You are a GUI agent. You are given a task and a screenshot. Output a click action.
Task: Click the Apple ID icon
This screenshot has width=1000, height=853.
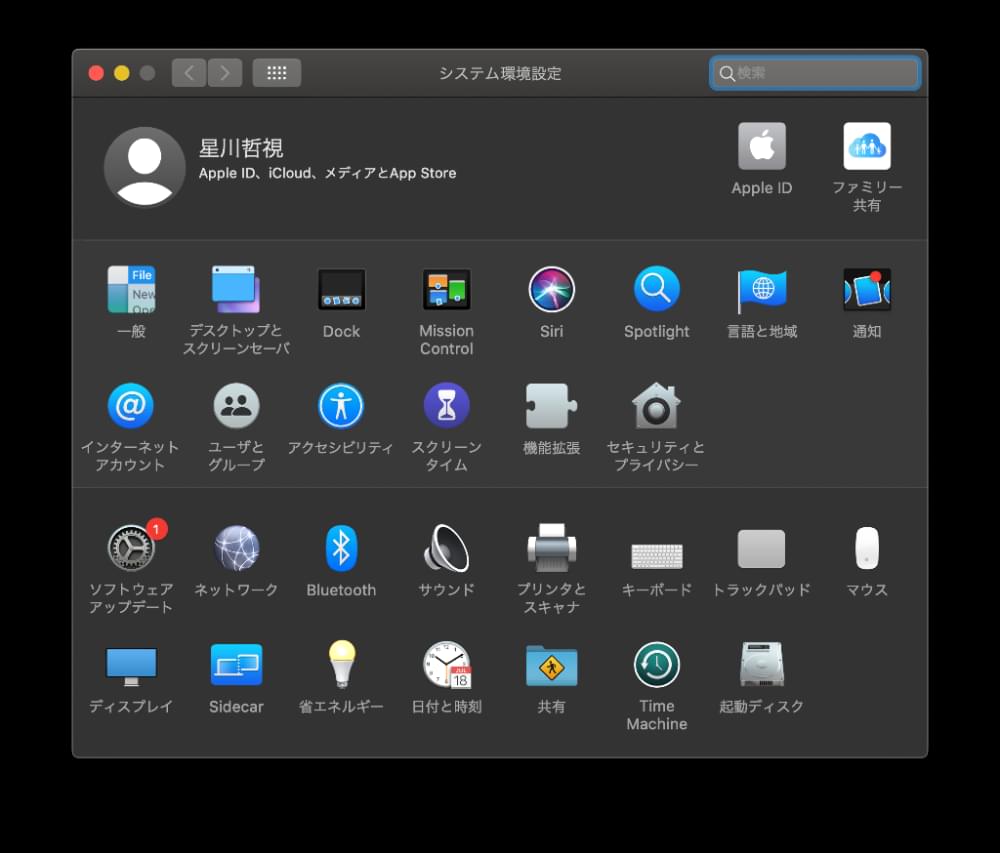pos(761,147)
